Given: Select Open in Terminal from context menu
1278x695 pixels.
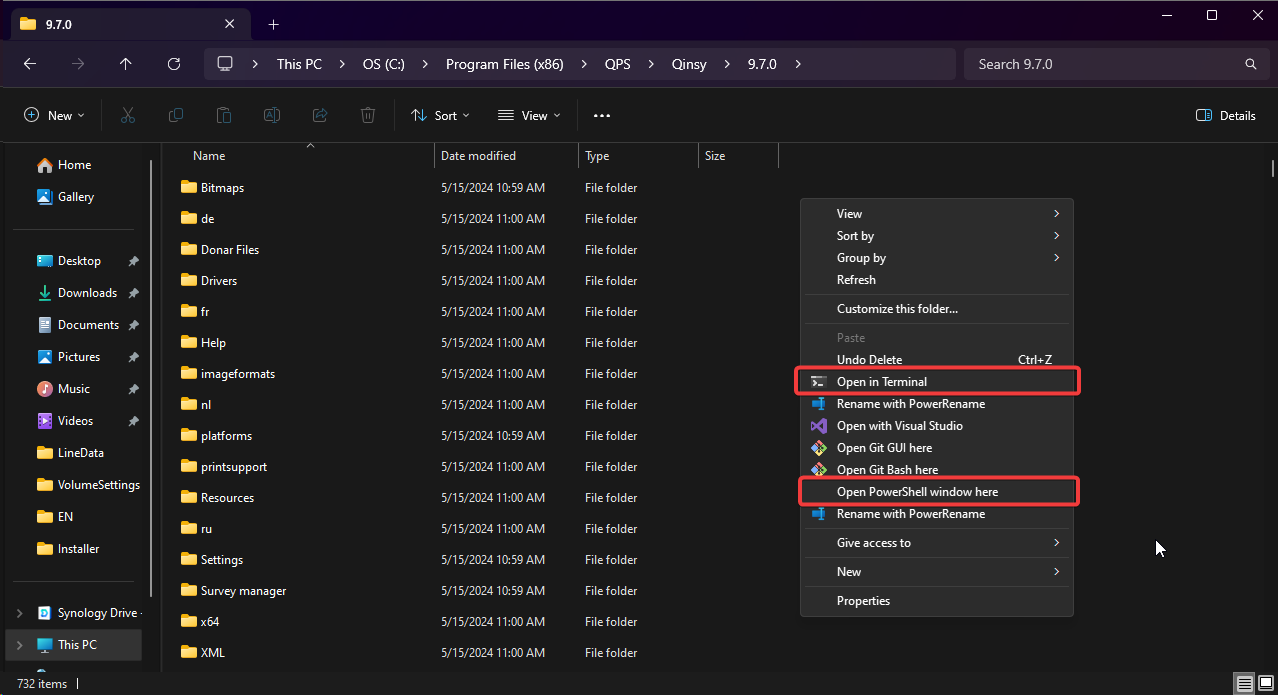Looking at the screenshot, I should tap(881, 382).
